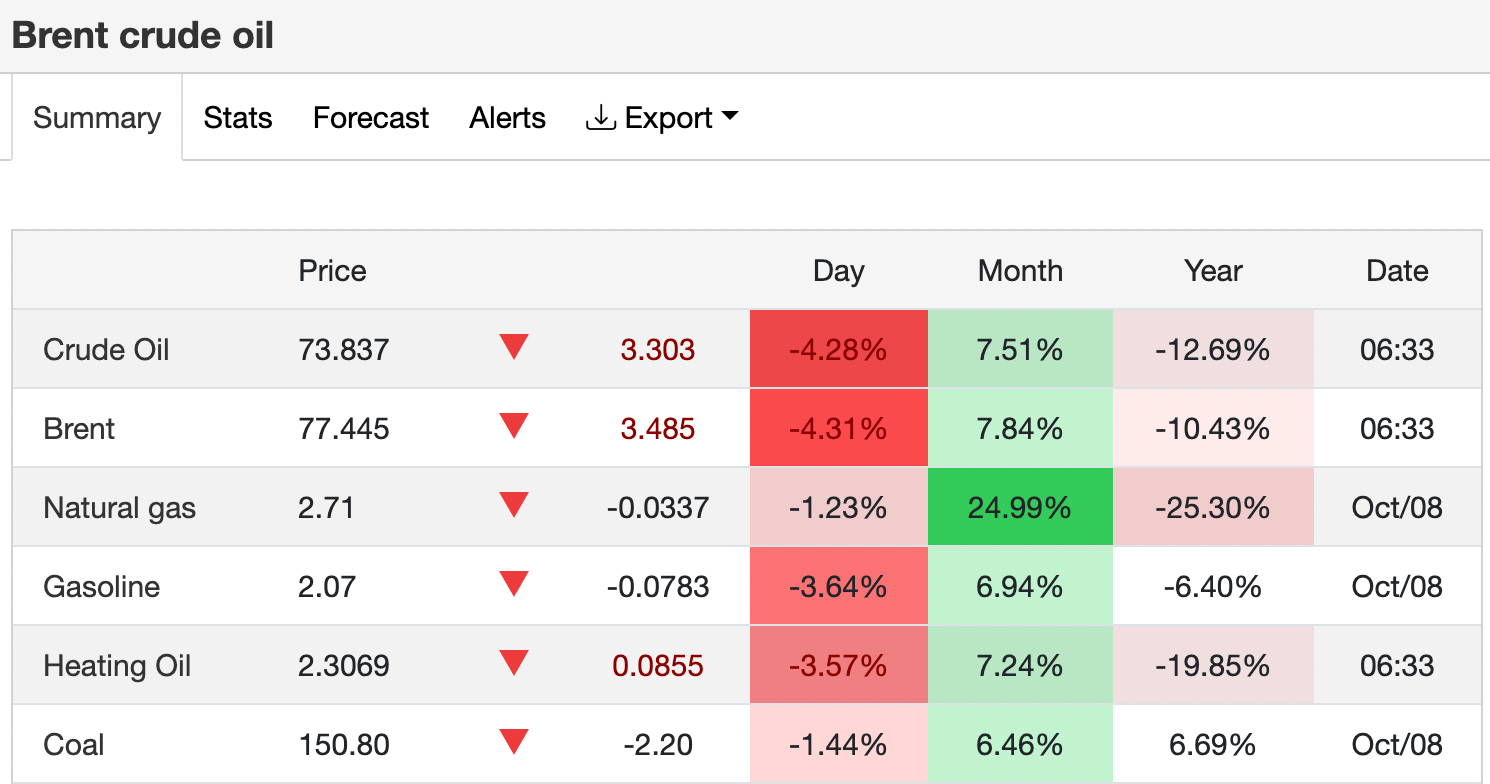This screenshot has height=784, width=1490.
Task: Click the Month column header
Action: pos(1020,271)
